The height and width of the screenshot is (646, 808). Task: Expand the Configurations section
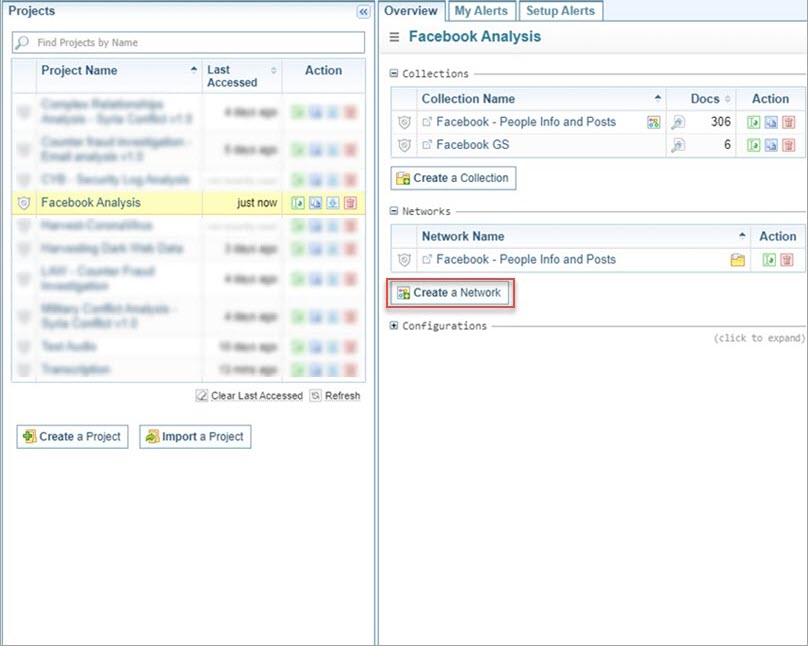pyautogui.click(x=394, y=326)
